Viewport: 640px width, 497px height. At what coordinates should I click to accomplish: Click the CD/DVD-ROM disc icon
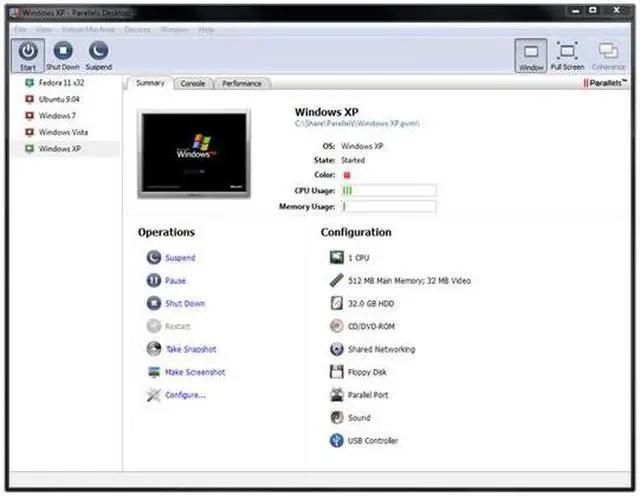(337, 326)
